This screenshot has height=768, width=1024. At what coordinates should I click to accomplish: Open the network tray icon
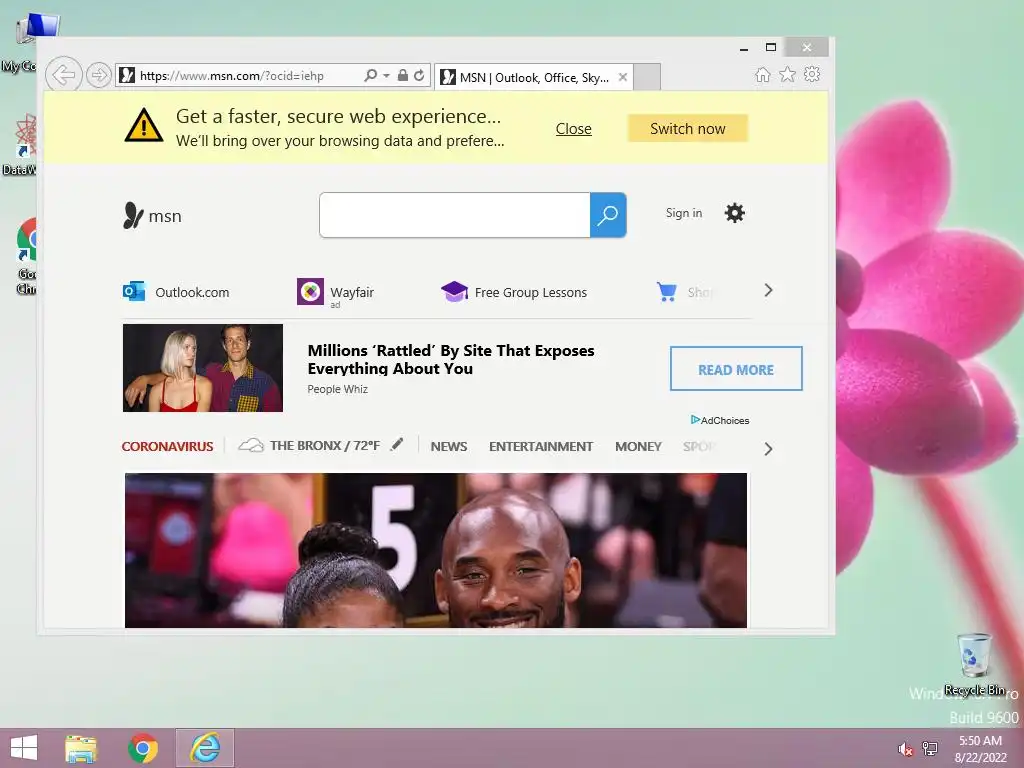tap(930, 749)
